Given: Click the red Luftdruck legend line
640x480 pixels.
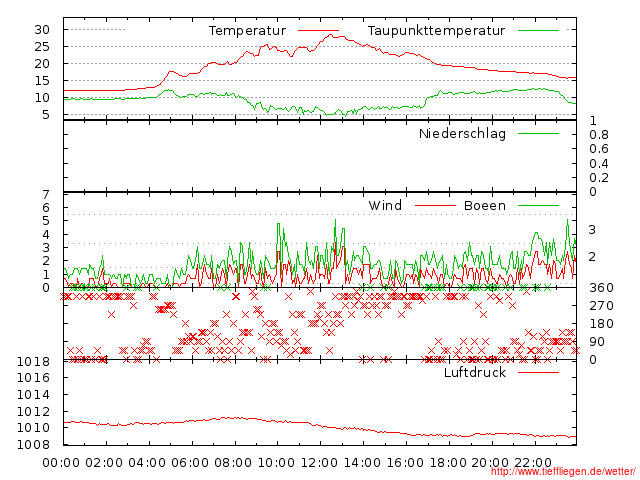Looking at the screenshot, I should click(538, 372).
